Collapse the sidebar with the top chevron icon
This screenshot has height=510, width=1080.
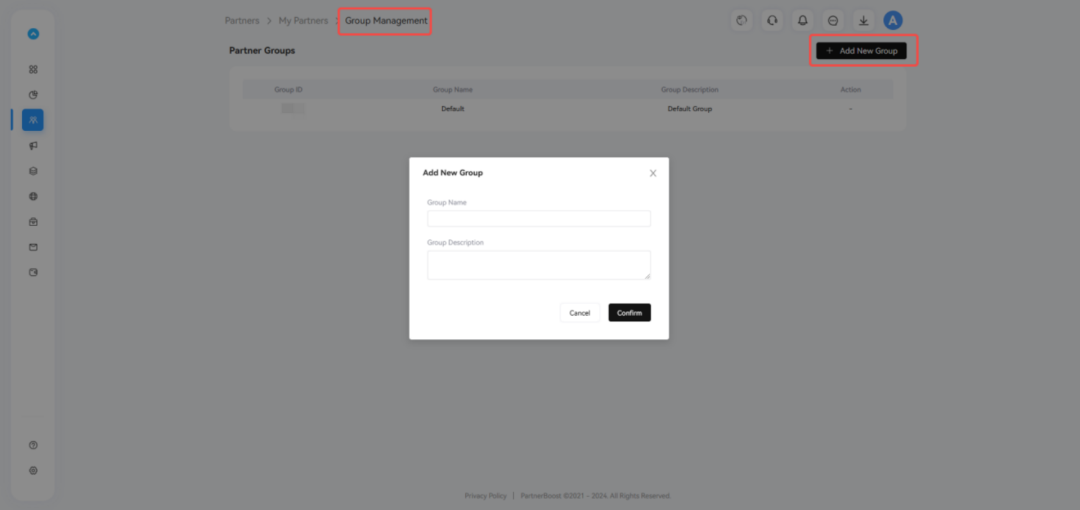[33, 34]
